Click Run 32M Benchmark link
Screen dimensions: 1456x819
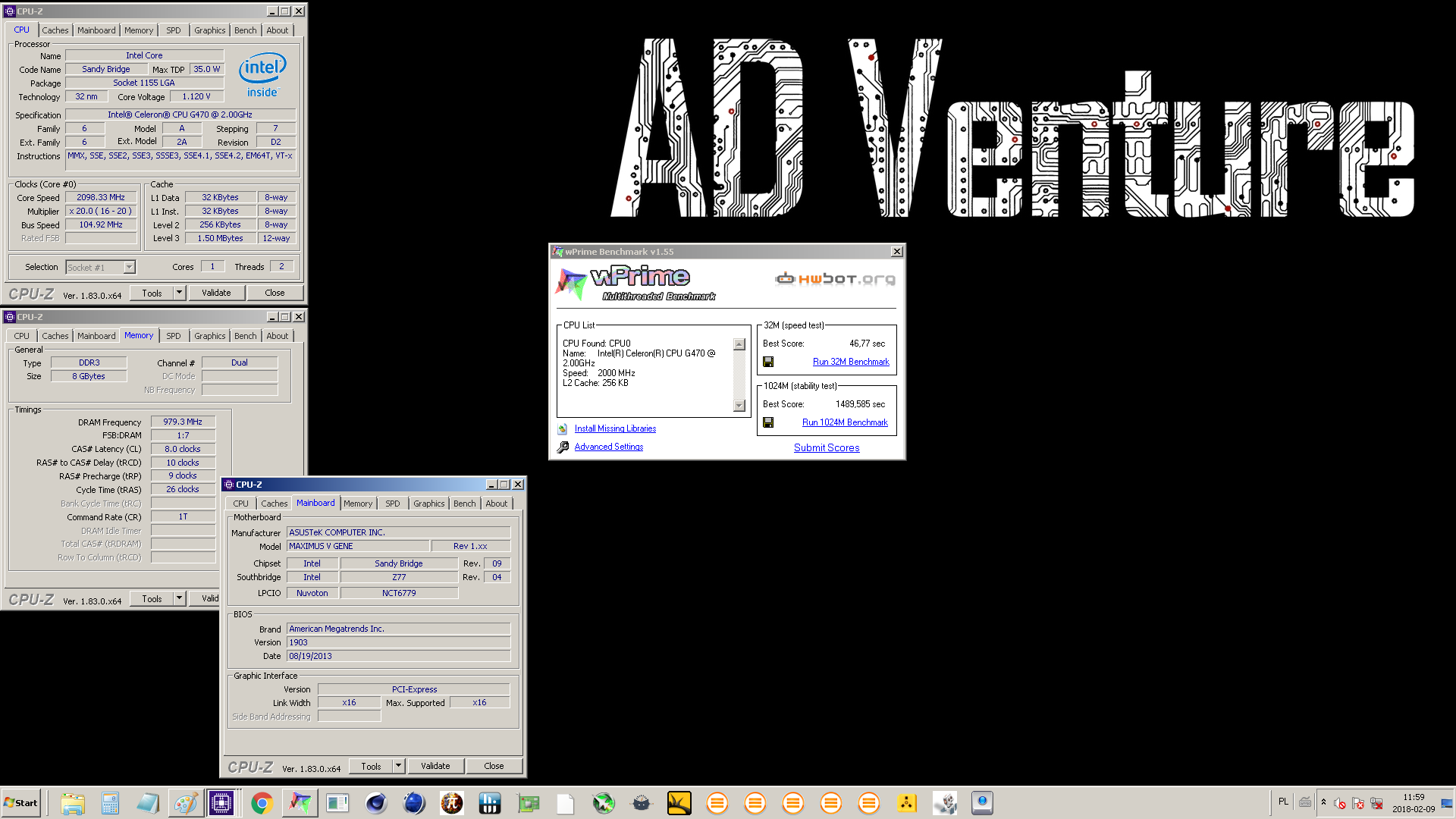click(851, 362)
